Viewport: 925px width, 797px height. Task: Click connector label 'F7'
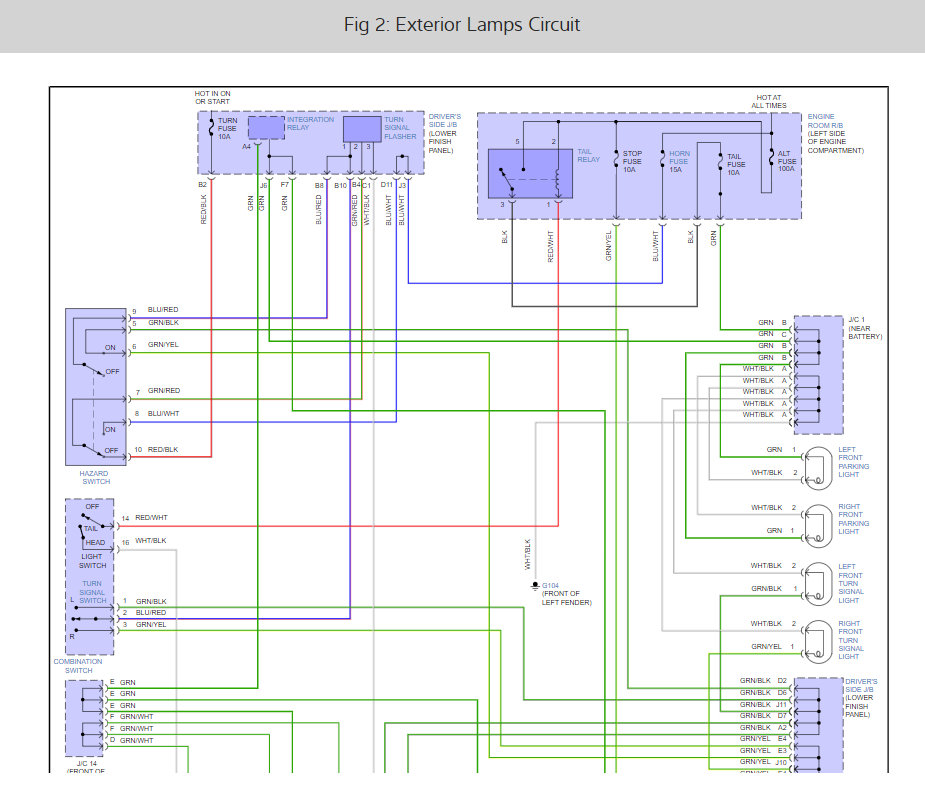(x=284, y=185)
